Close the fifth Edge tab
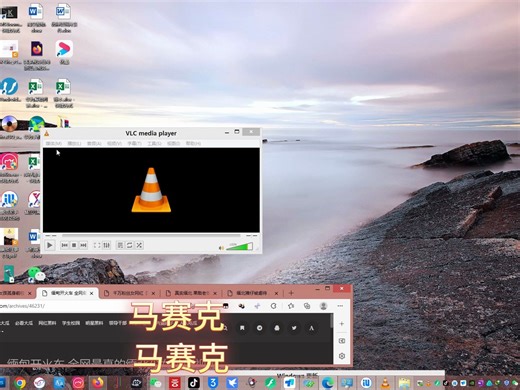The width and height of the screenshot is (520, 390). coord(276,293)
